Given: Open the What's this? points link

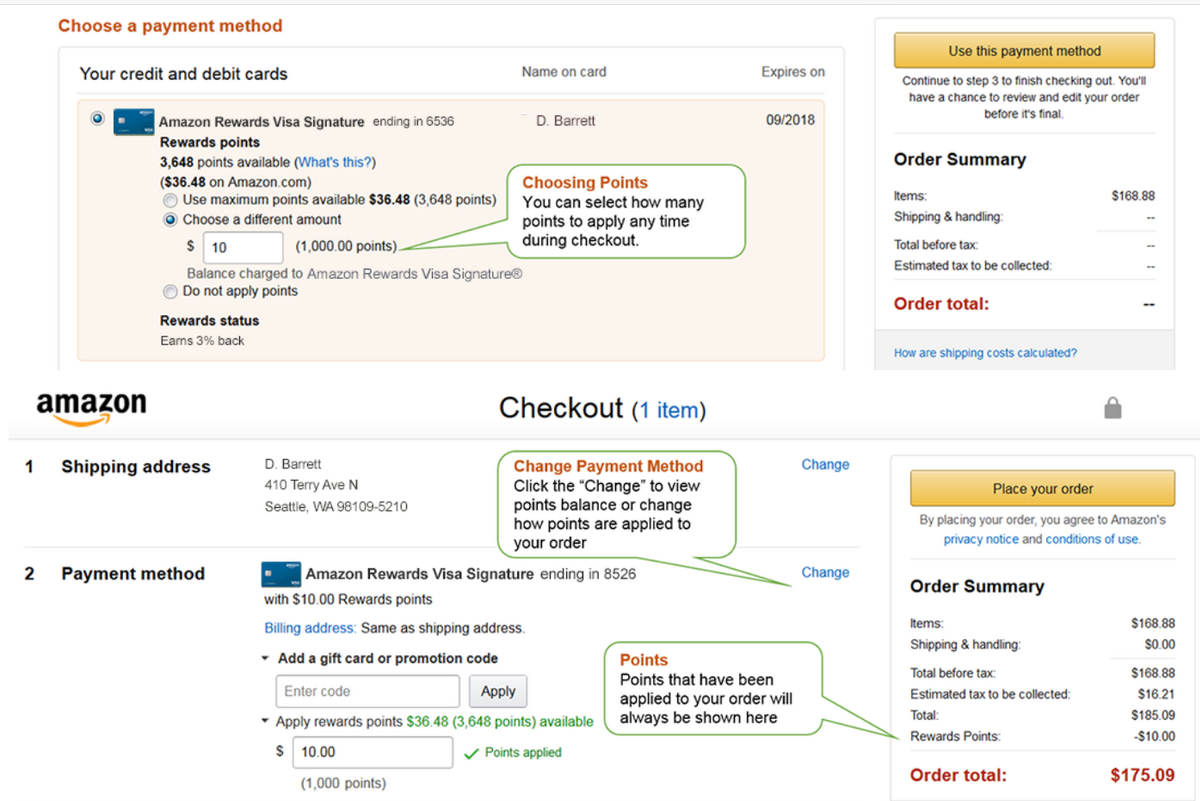Looking at the screenshot, I should 335,162.
